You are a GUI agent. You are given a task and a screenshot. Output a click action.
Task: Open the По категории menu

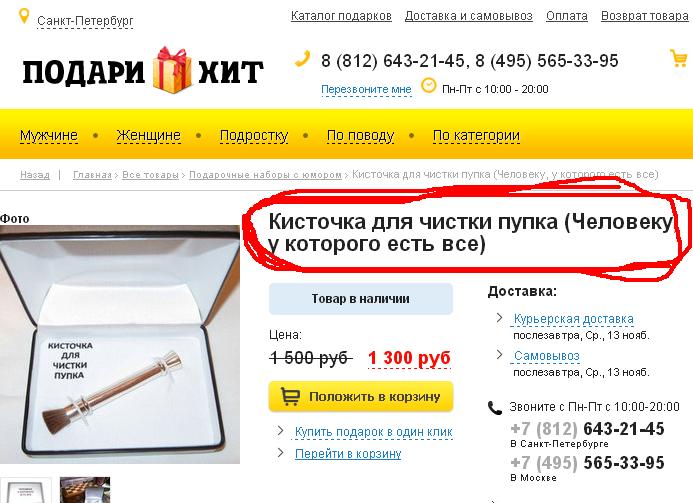[476, 135]
